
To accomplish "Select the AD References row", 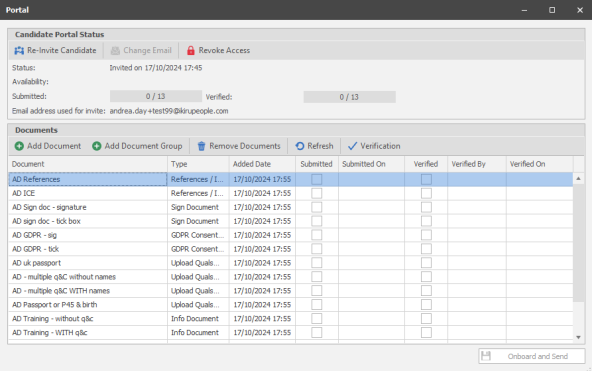I will [291, 179].
